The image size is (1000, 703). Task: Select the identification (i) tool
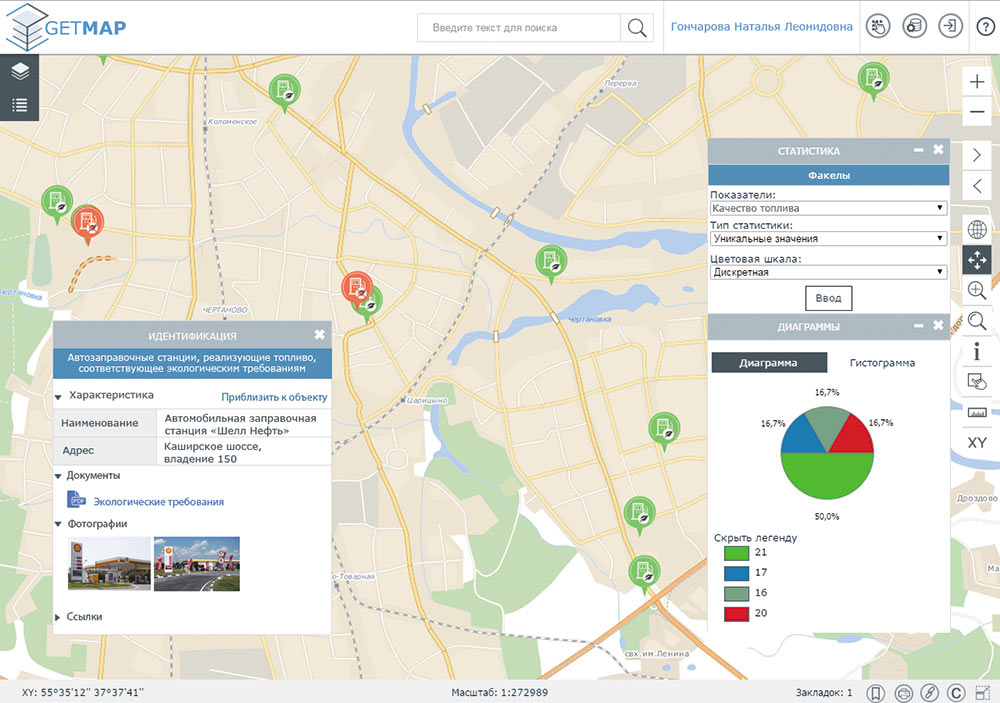click(x=977, y=353)
